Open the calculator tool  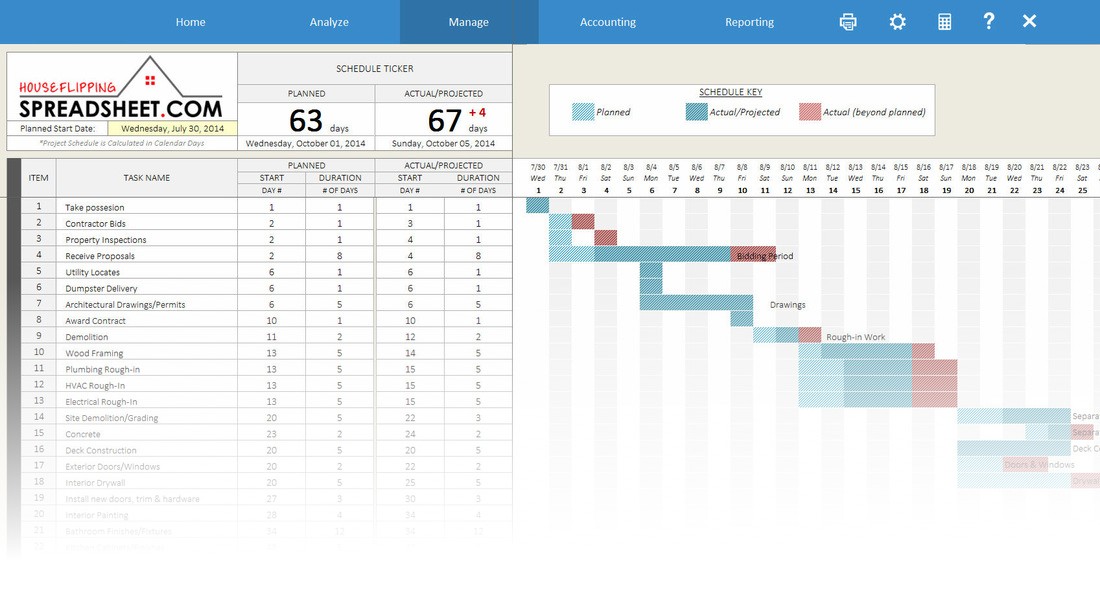tap(943, 21)
